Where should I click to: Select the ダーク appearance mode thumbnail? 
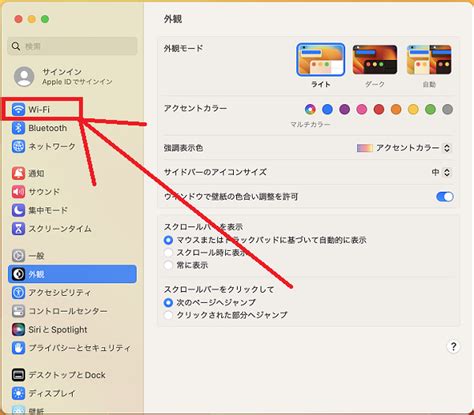(375, 60)
